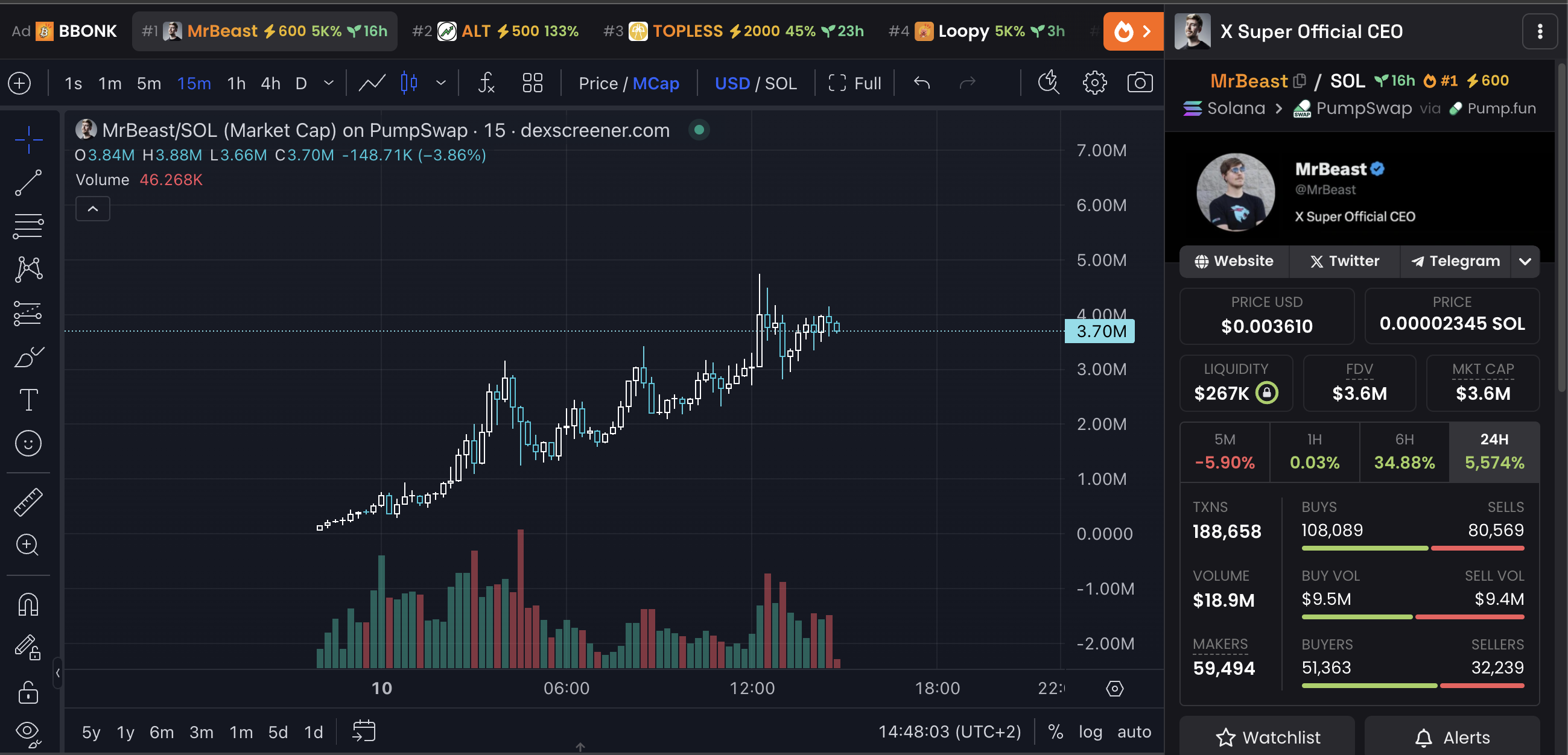The image size is (1568, 755).
Task: Hide all drawings with eye icon
Action: point(28,732)
